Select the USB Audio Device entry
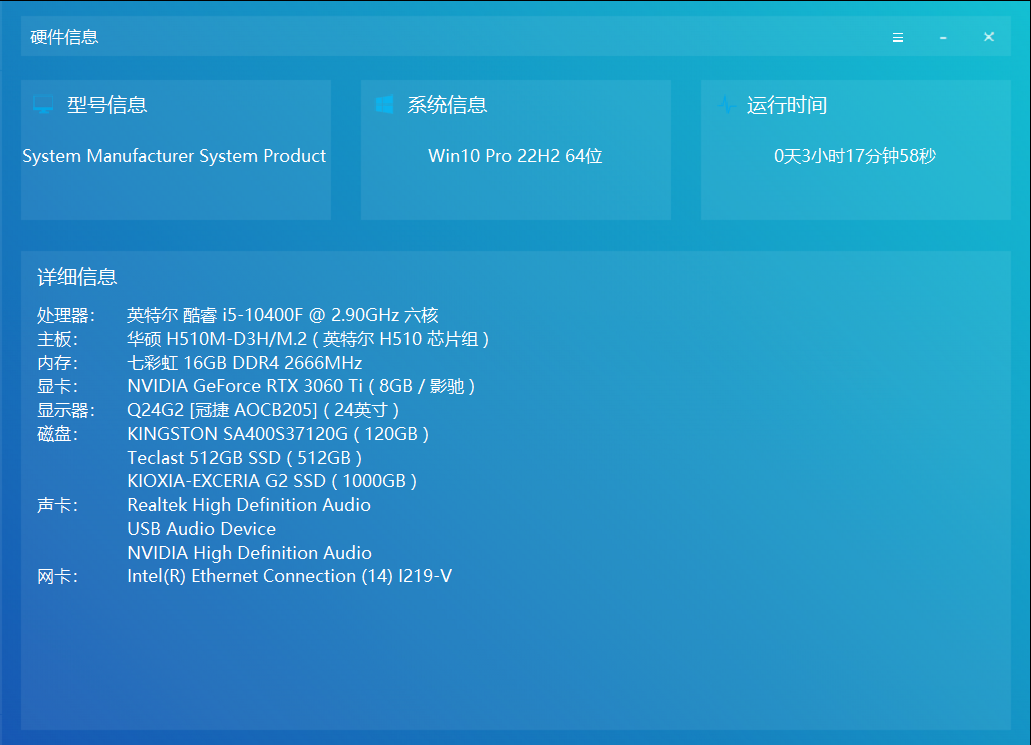The image size is (1031, 745). click(202, 529)
